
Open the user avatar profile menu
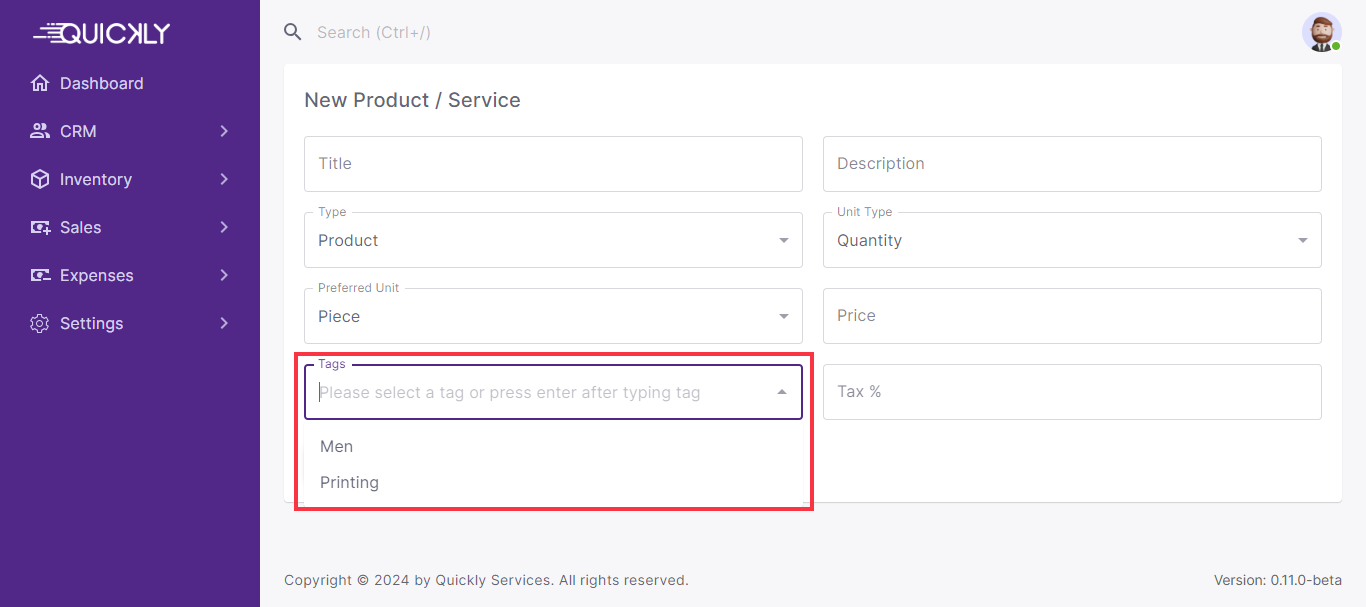[1321, 32]
